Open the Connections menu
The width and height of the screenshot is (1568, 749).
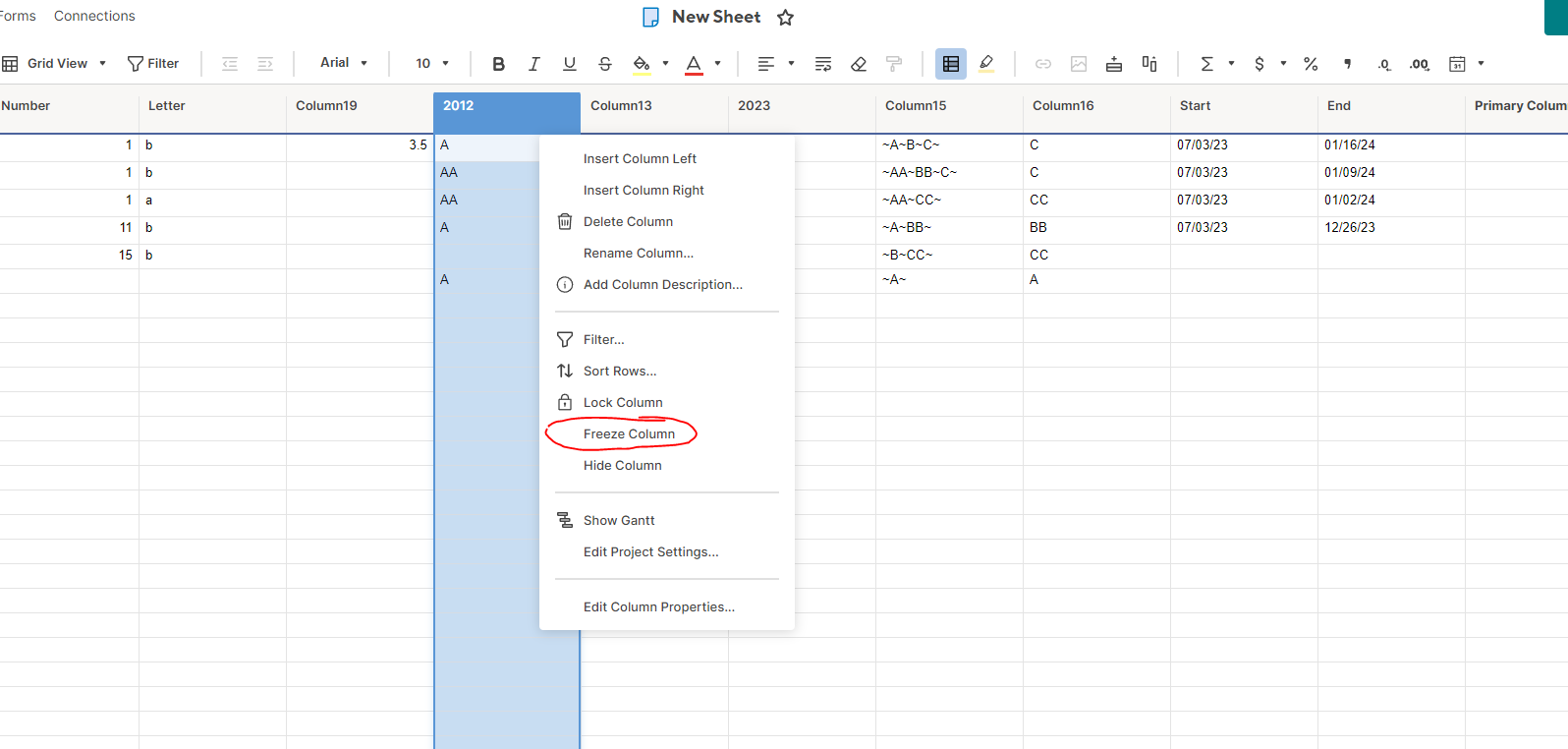coord(94,16)
